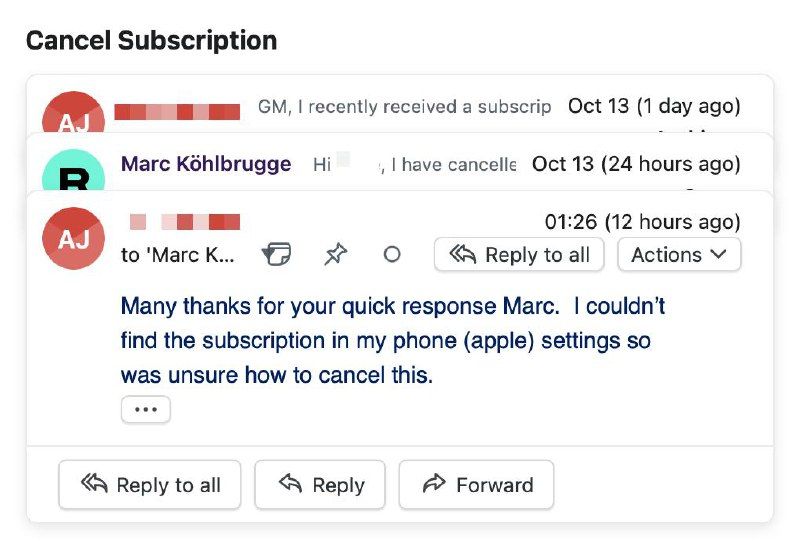Expand the message starting "GM, I recently received"
The image size is (800, 541).
coord(404,106)
